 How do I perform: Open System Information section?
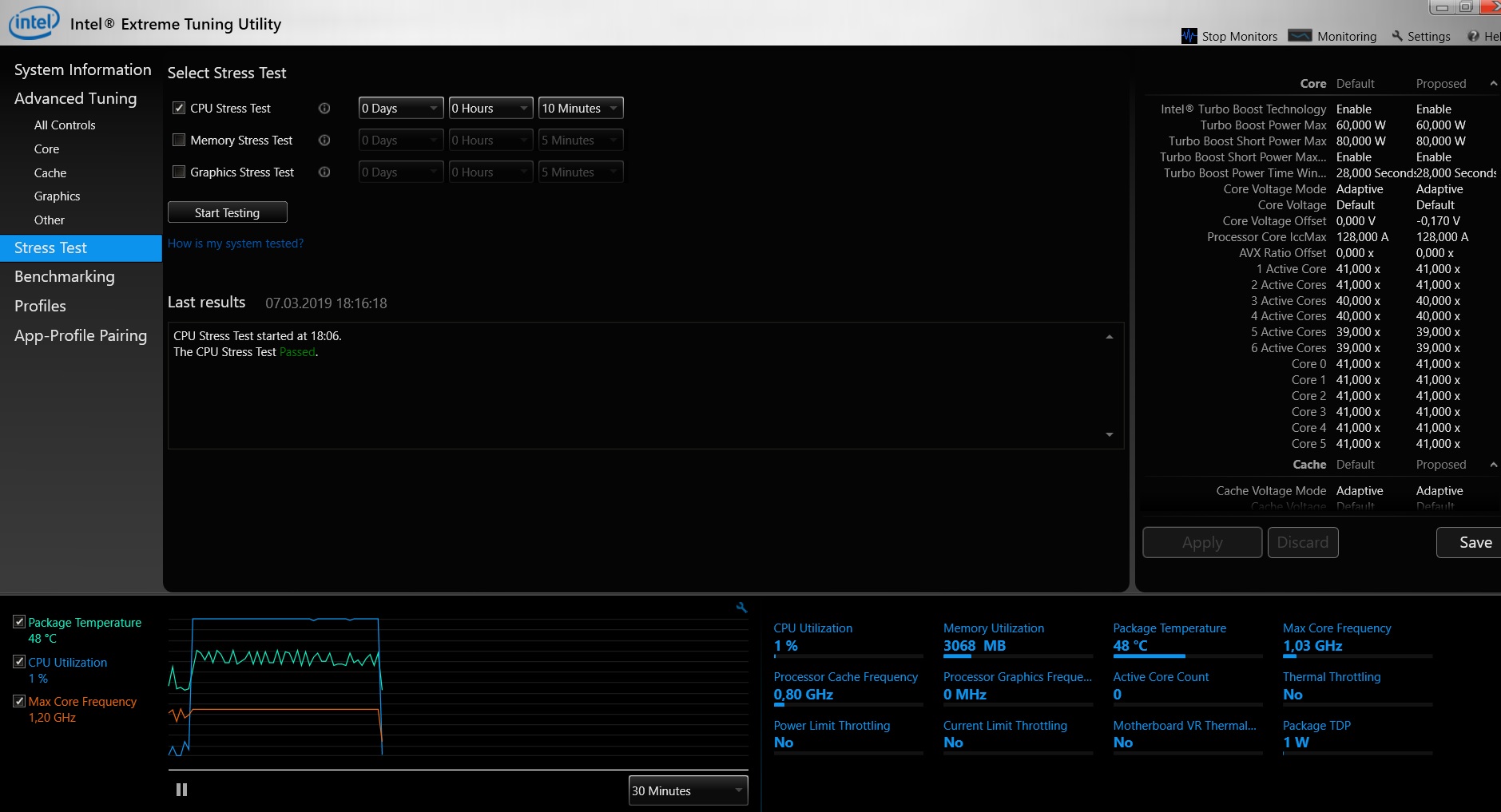(x=82, y=69)
